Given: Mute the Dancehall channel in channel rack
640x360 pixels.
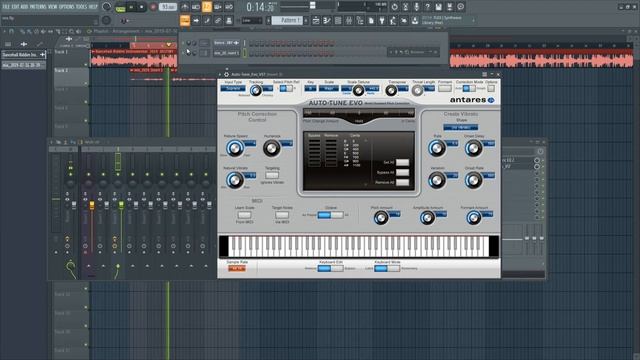Looking at the screenshot, I should pos(183,43).
